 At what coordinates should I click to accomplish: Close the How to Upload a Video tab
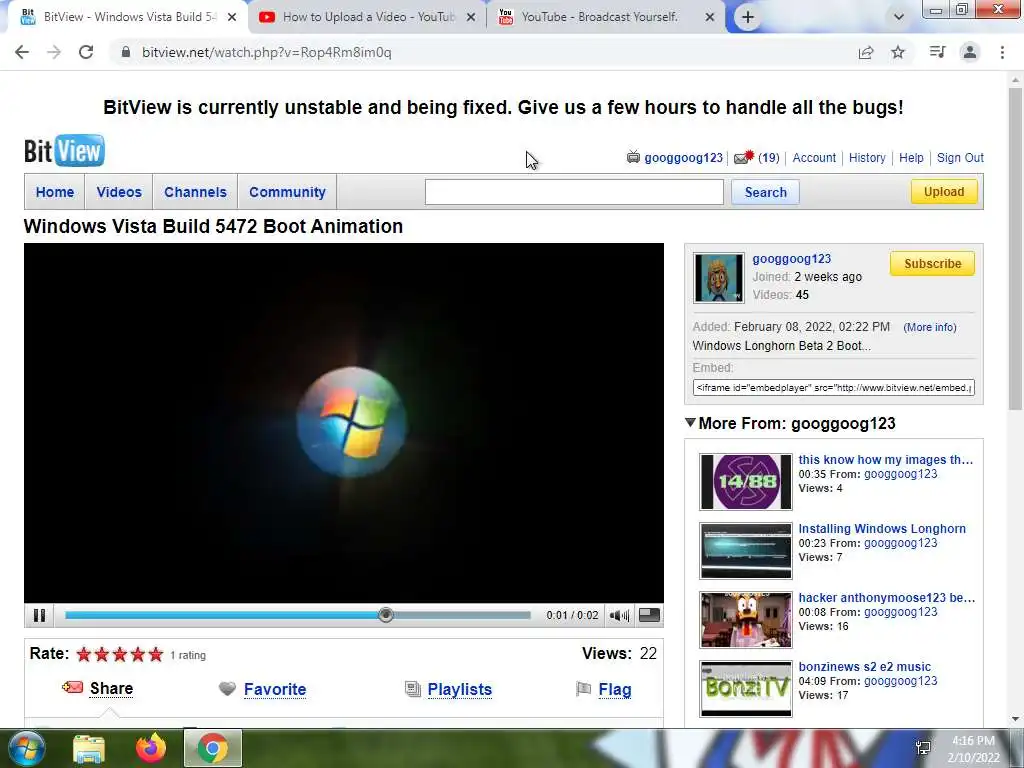tap(471, 17)
